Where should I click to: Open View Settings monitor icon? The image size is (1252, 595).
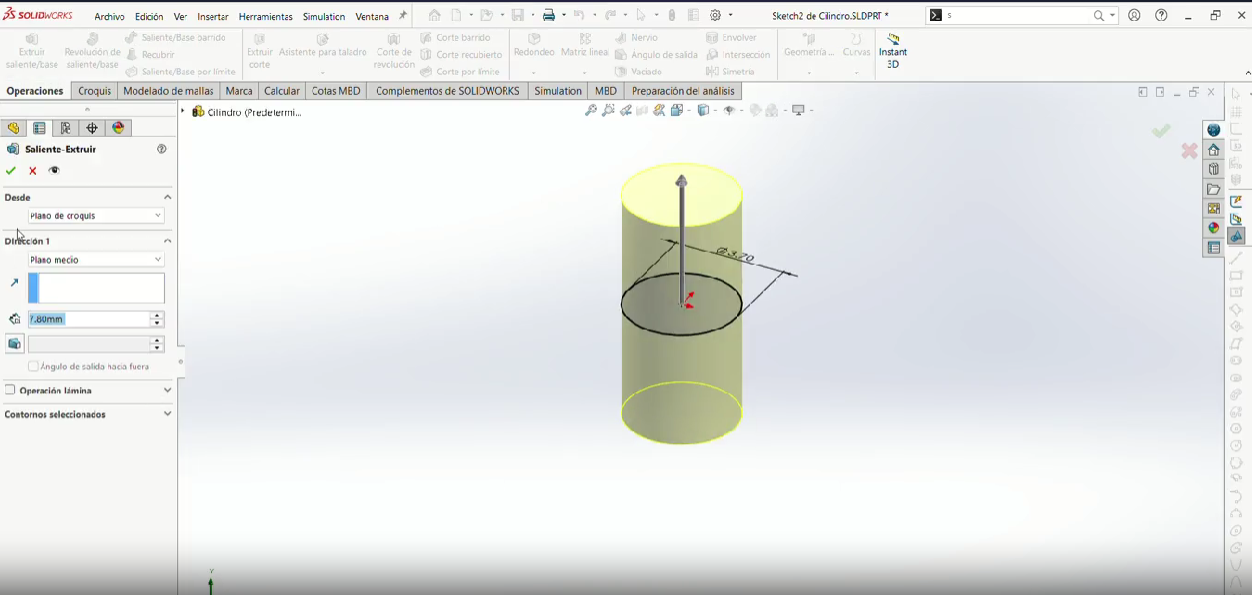click(798, 110)
